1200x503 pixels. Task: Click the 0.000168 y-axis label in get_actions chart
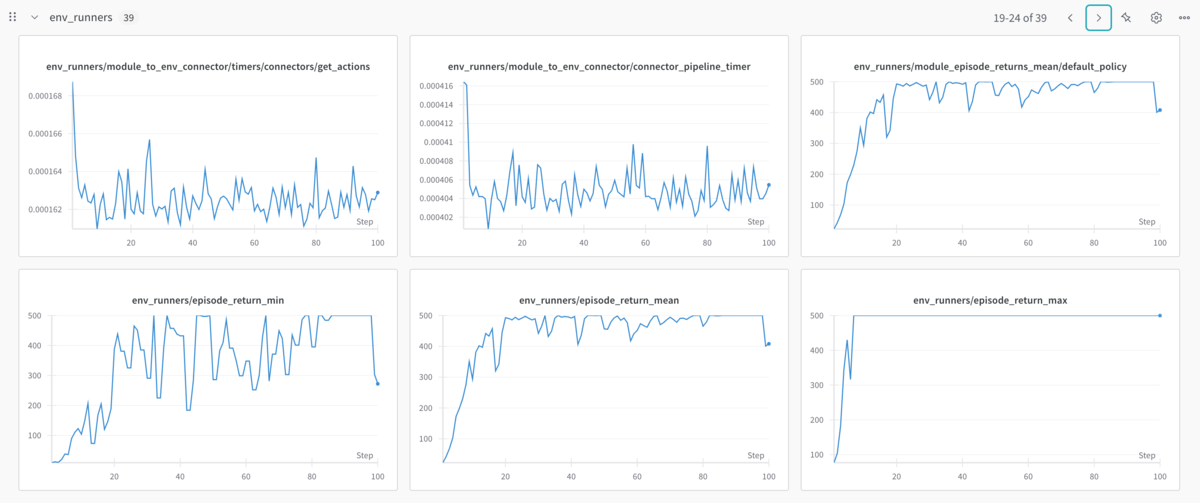click(44, 96)
